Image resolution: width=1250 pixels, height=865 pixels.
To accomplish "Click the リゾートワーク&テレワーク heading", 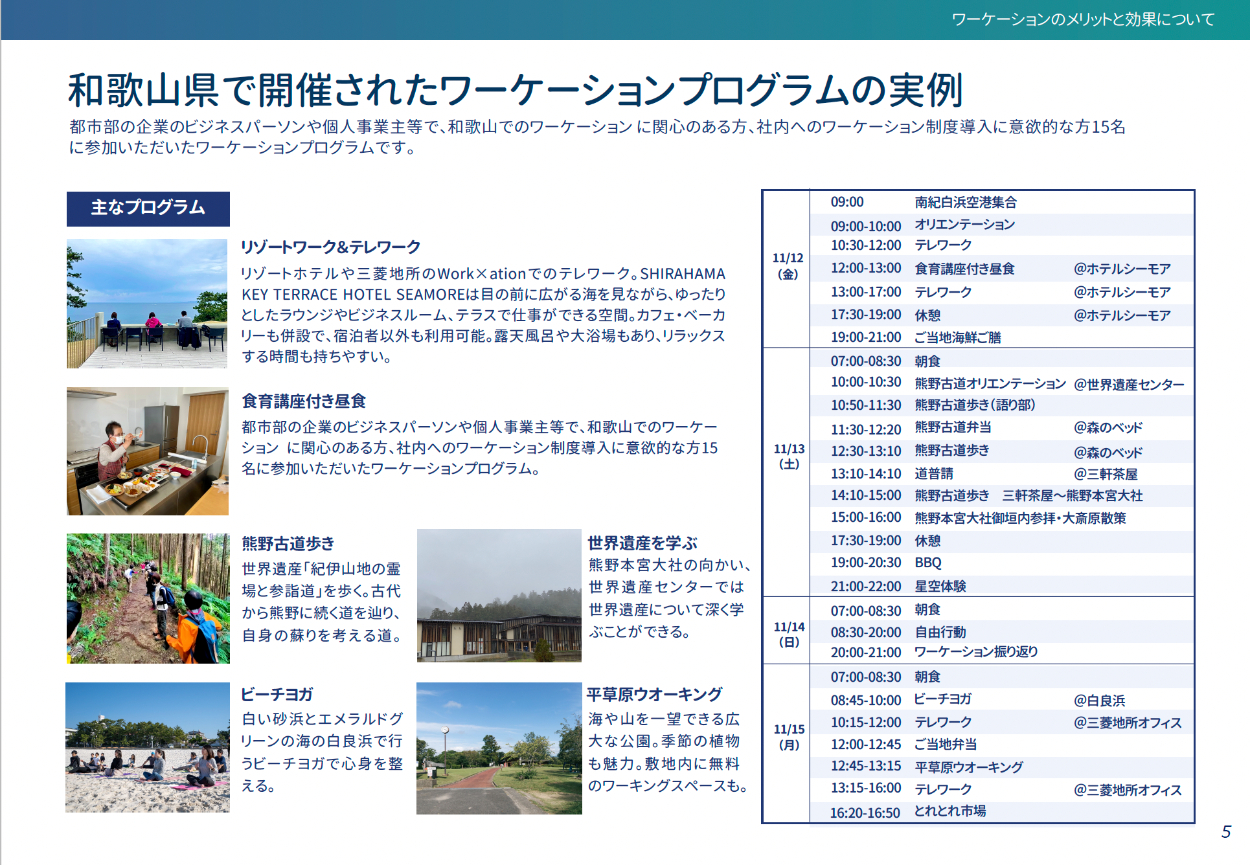I will point(331,247).
